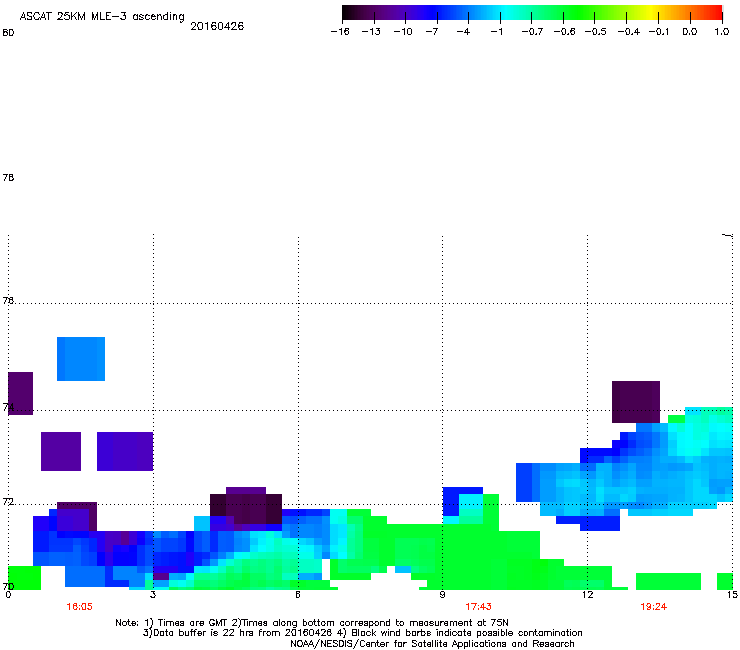
Task: Click the dark purple block near 13 longitude
Action: pos(636,402)
